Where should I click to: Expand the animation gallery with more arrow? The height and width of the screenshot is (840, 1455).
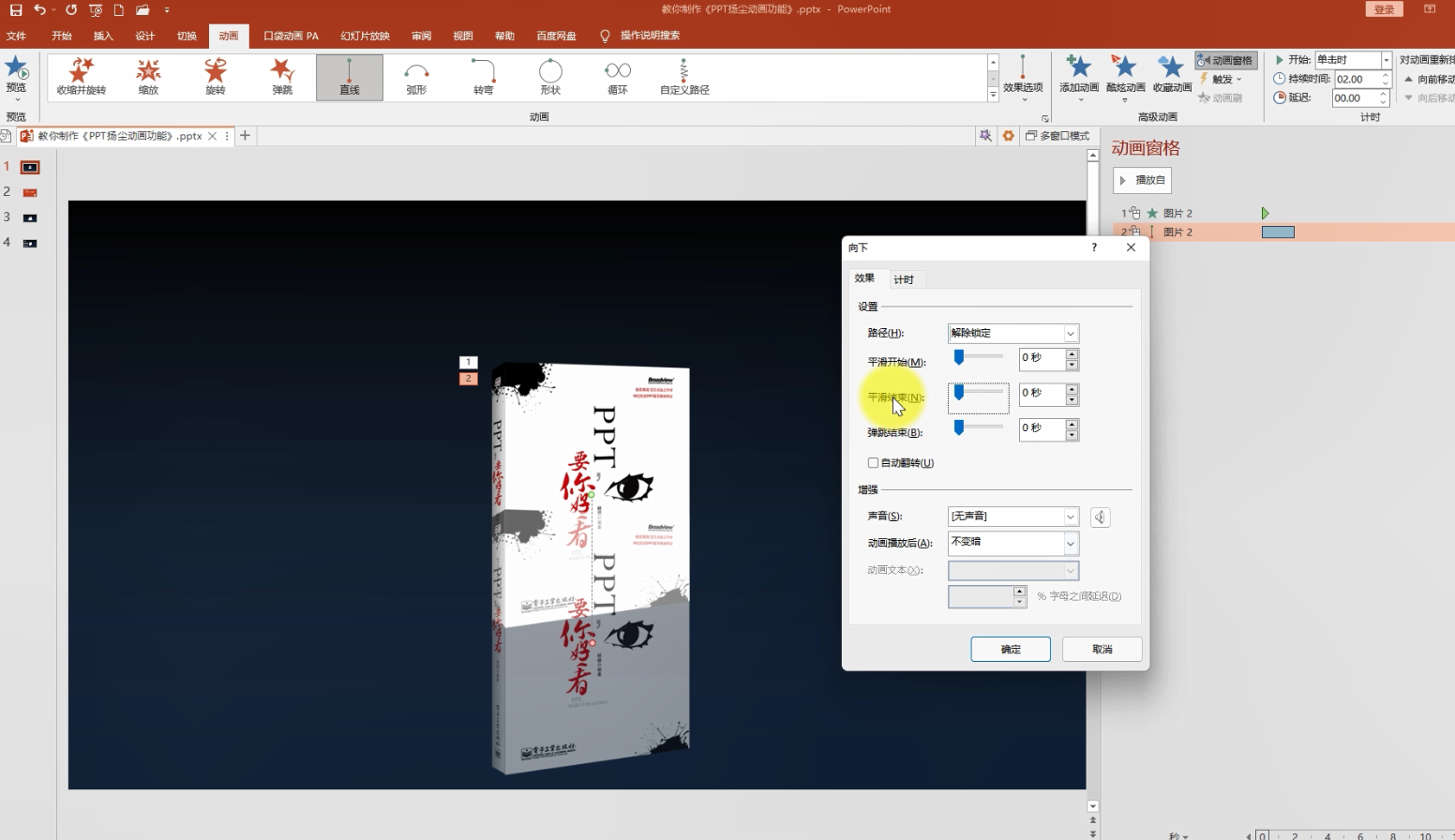[993, 95]
